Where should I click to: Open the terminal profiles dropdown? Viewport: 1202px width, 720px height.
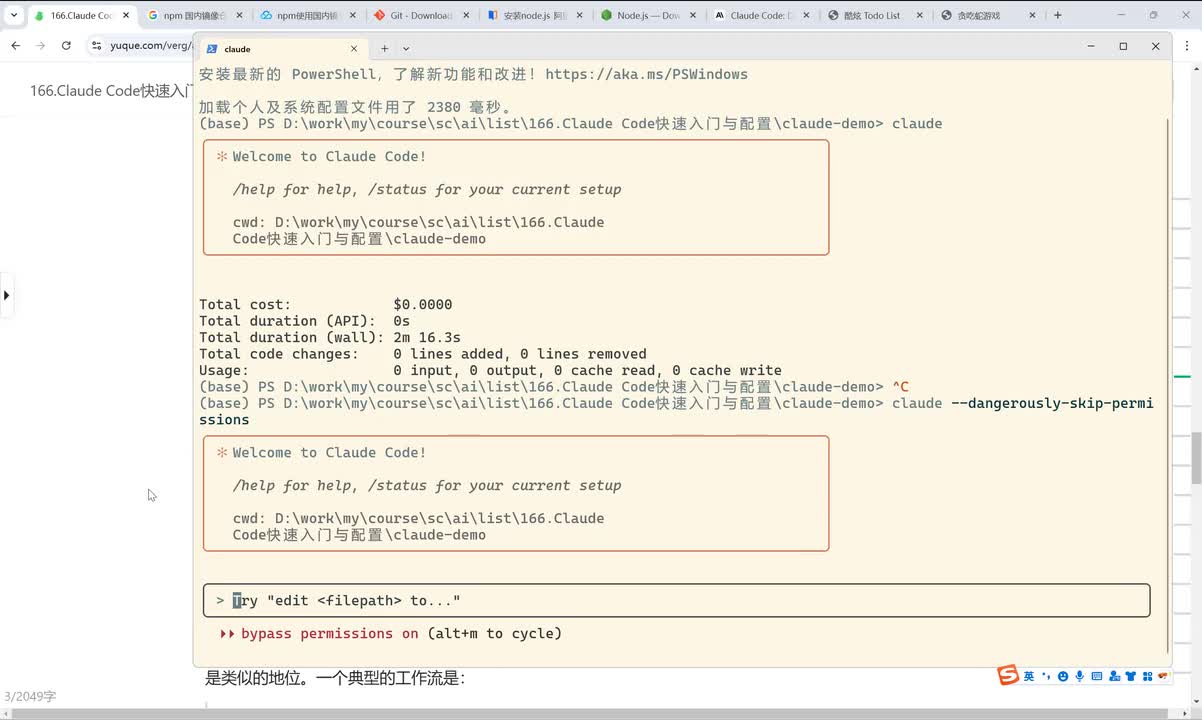point(406,49)
